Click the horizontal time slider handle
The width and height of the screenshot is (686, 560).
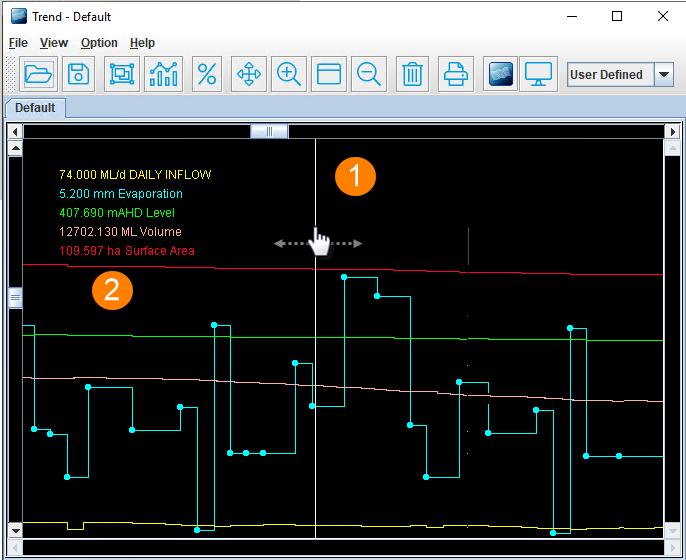[x=269, y=131]
